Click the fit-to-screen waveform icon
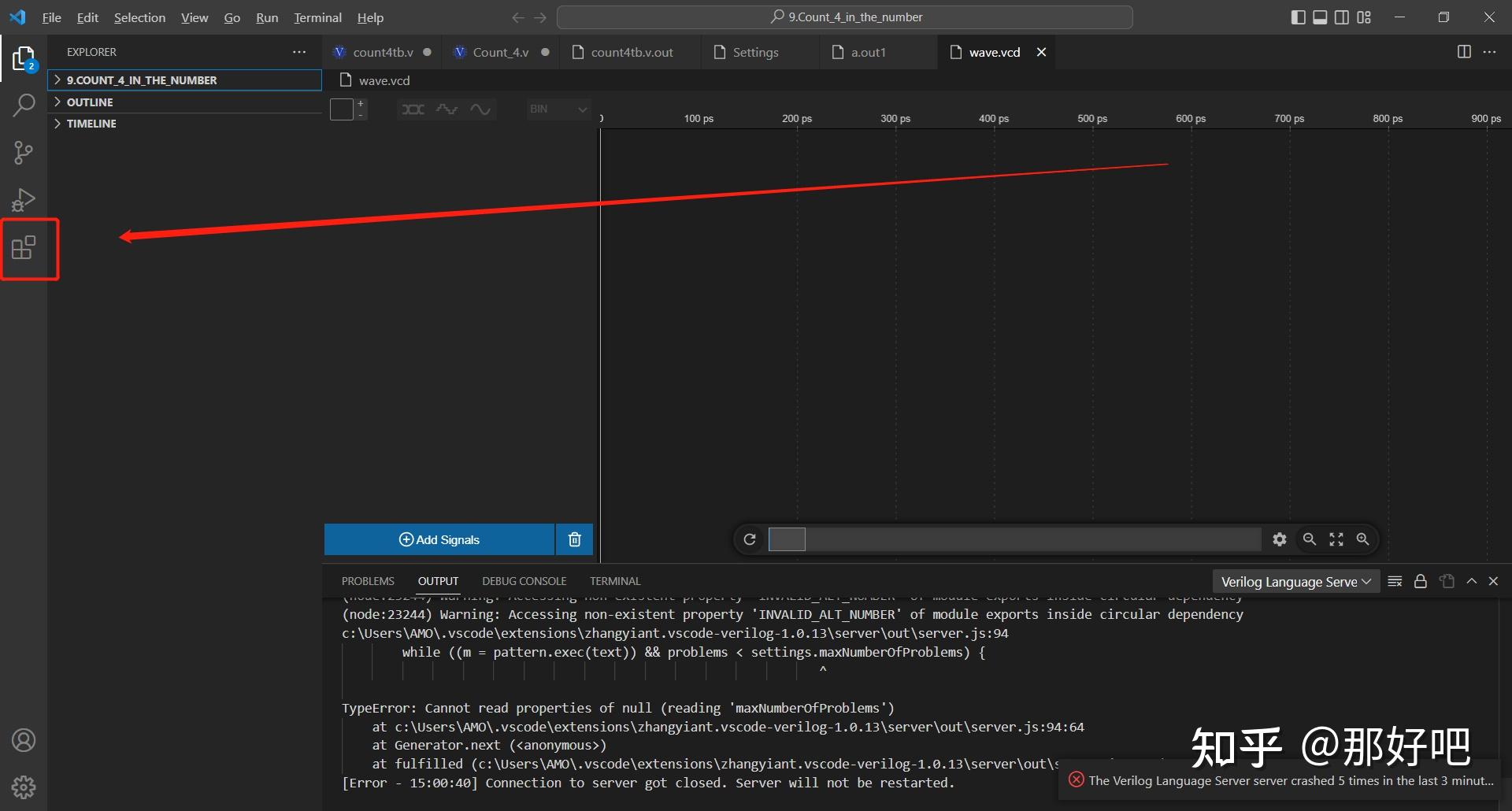 point(1336,539)
